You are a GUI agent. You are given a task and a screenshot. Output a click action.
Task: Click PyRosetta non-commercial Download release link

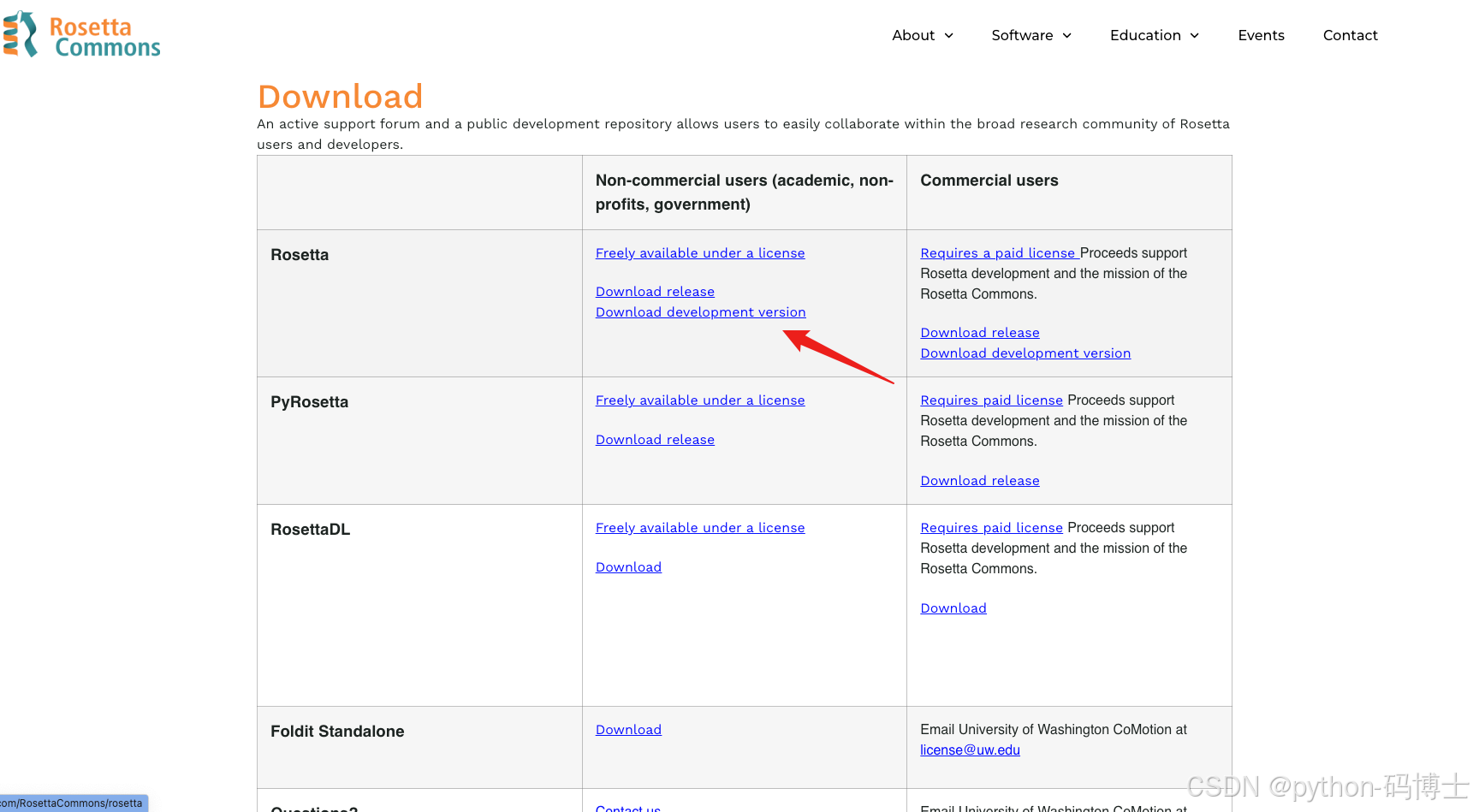[655, 440]
